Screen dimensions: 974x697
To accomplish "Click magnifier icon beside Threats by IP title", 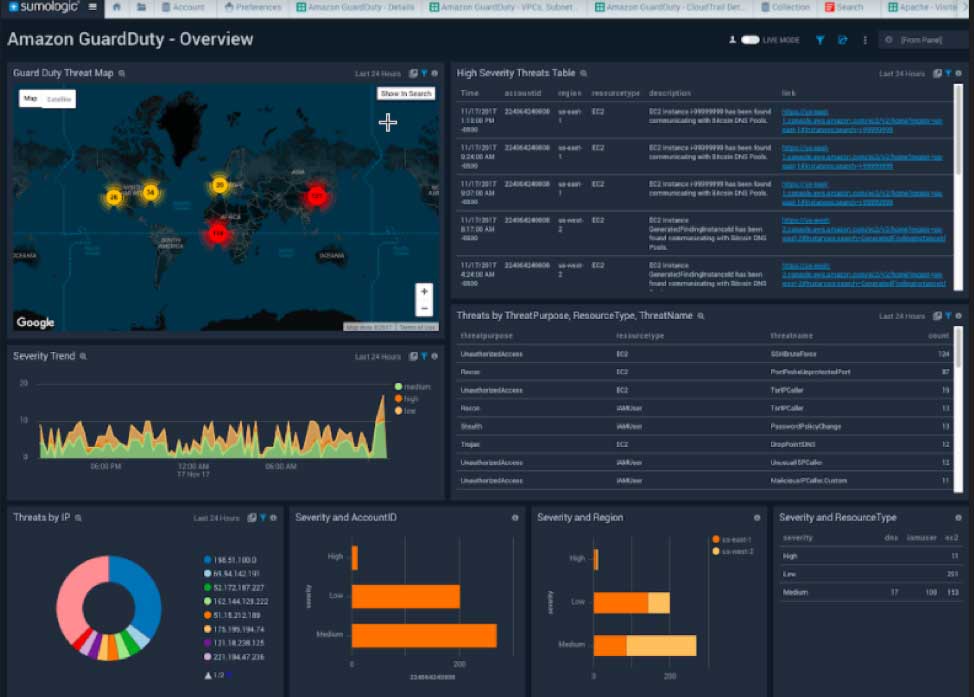I will pyautogui.click(x=78, y=518).
